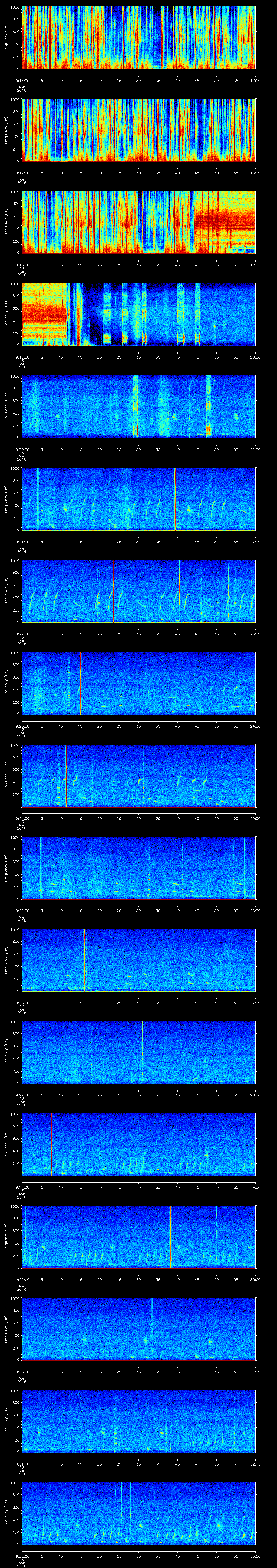Screen dimensions: 277x1568
Task: Click the spectrogram panel starting at 9:19:00
Action: click(x=139, y=314)
